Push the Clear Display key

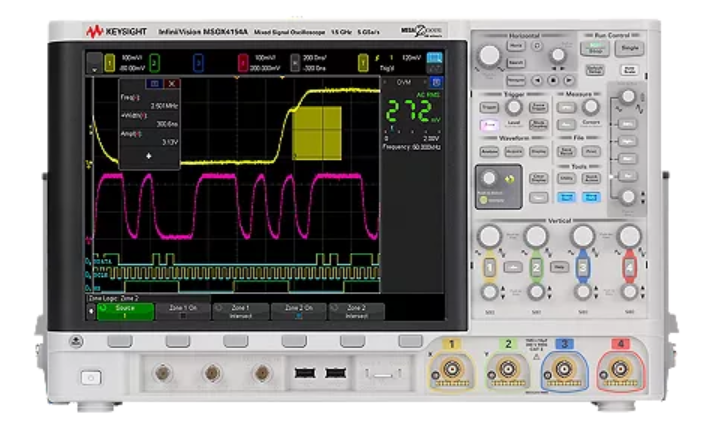538,178
